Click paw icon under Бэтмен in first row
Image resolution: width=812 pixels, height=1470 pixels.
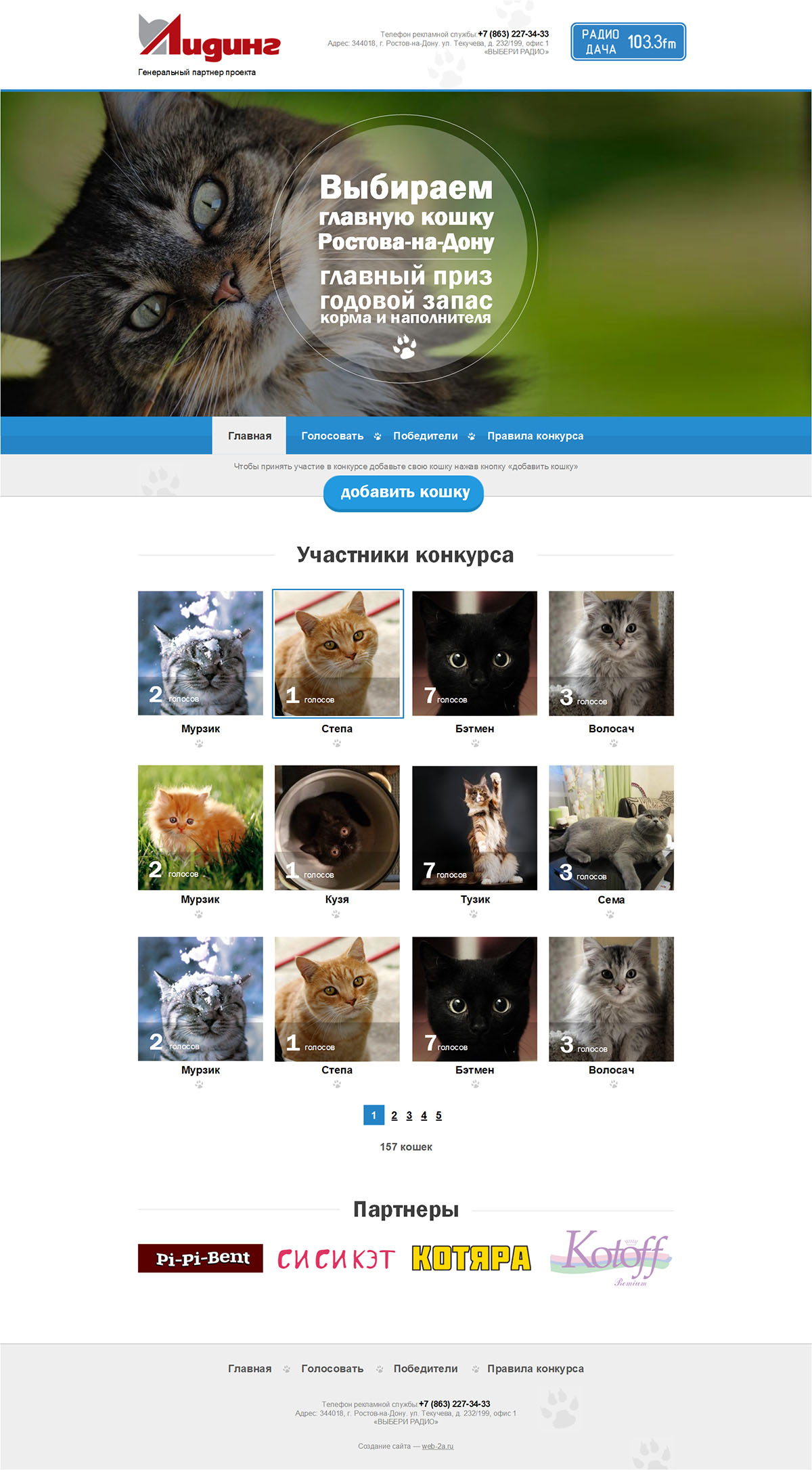pos(475,743)
